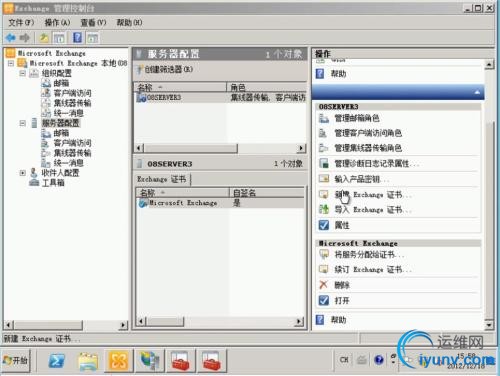Select 客户端访问 under 组织配置
Viewport: 500px width, 376px height.
pyautogui.click(x=72, y=93)
